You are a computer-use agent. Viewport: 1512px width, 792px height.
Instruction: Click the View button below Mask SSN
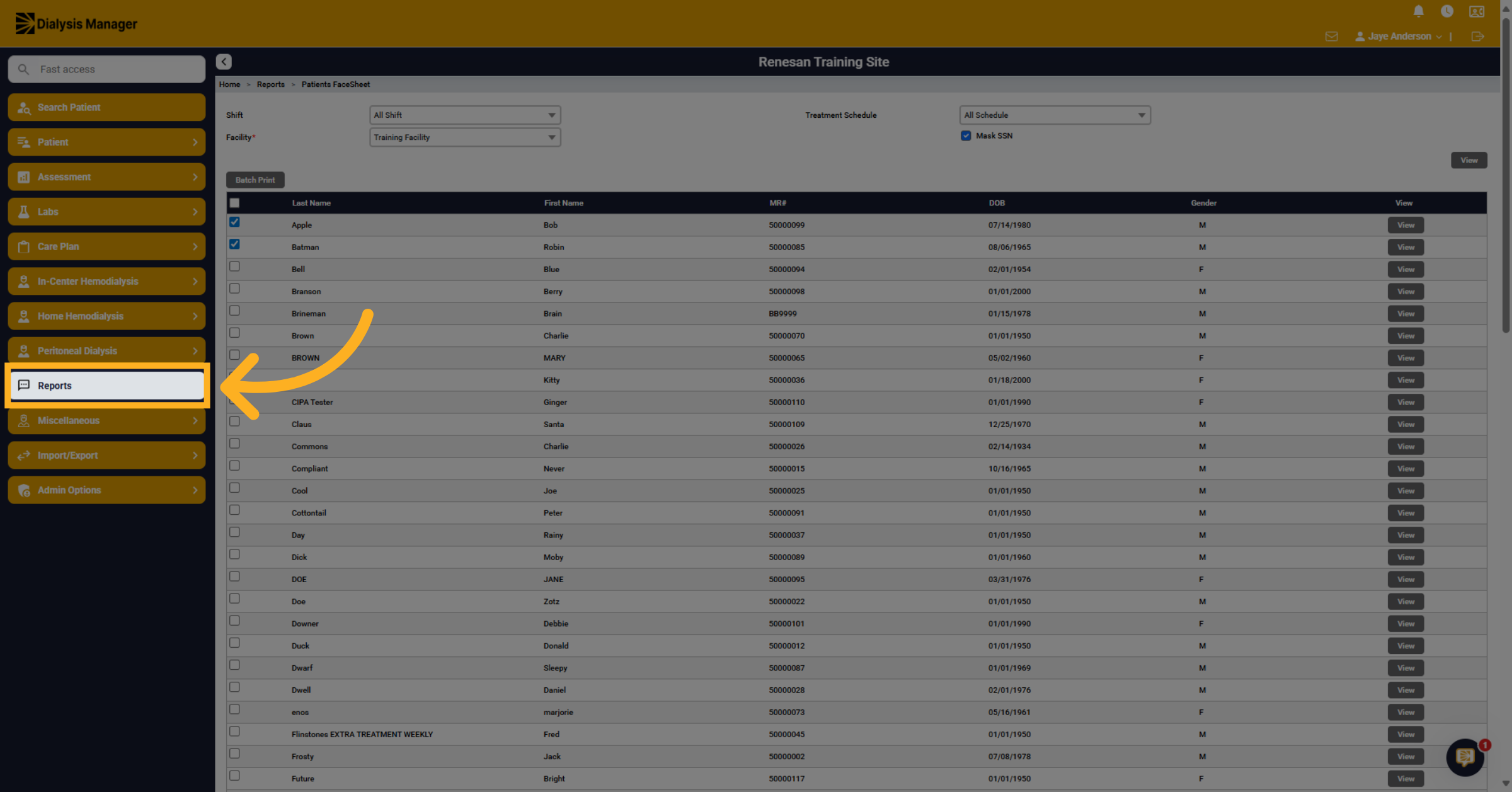tap(1469, 160)
